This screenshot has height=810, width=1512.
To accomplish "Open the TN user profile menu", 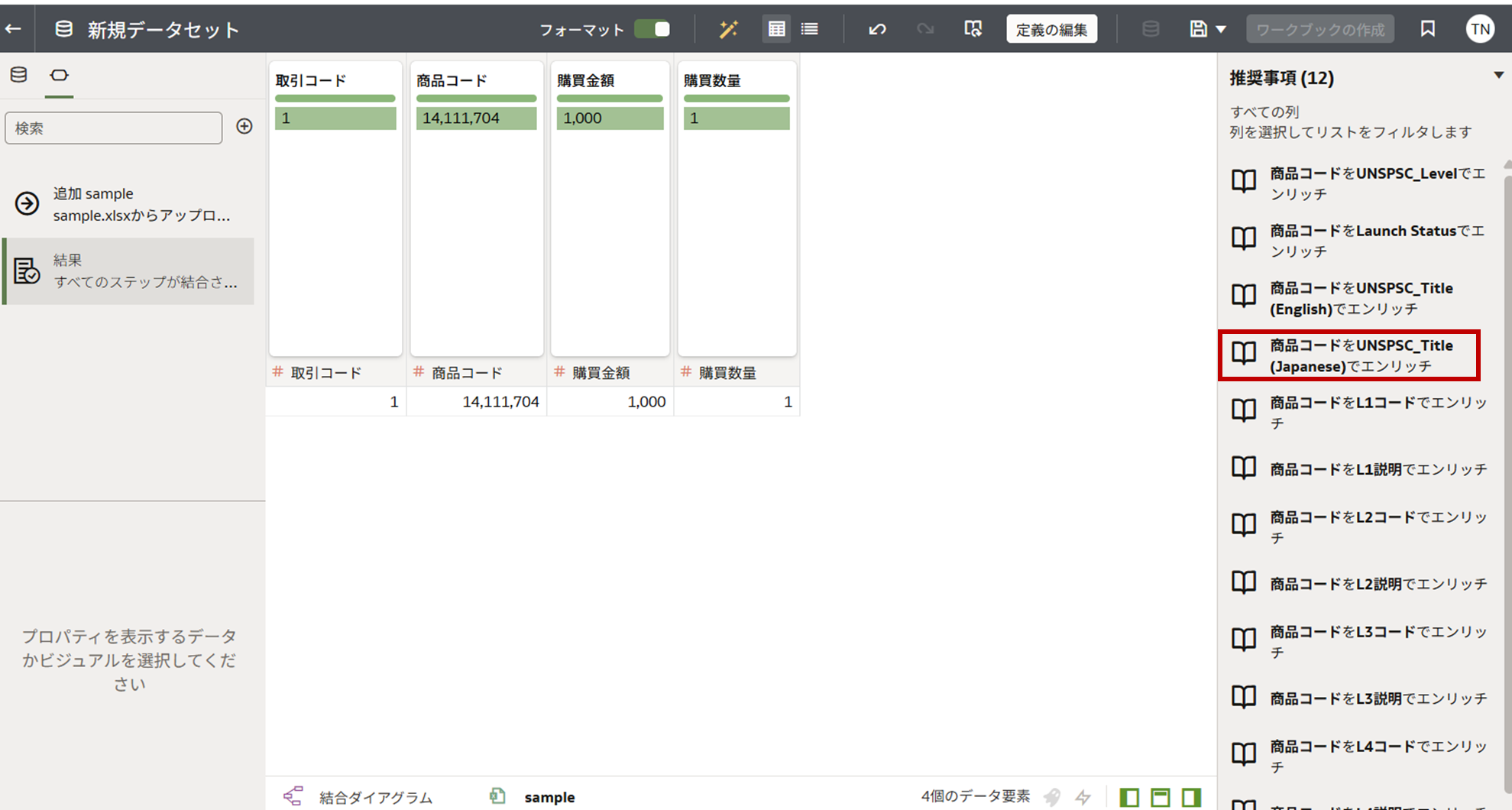I will click(x=1480, y=29).
